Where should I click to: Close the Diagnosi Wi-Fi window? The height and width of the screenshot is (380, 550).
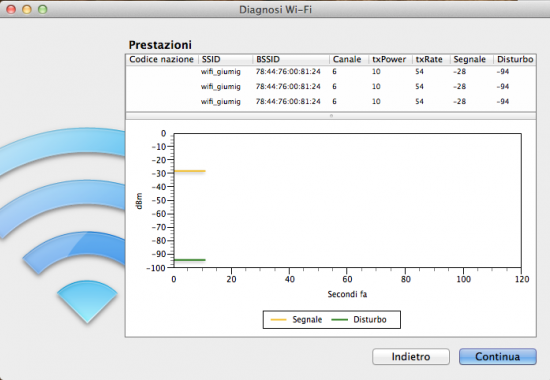pos(11,9)
